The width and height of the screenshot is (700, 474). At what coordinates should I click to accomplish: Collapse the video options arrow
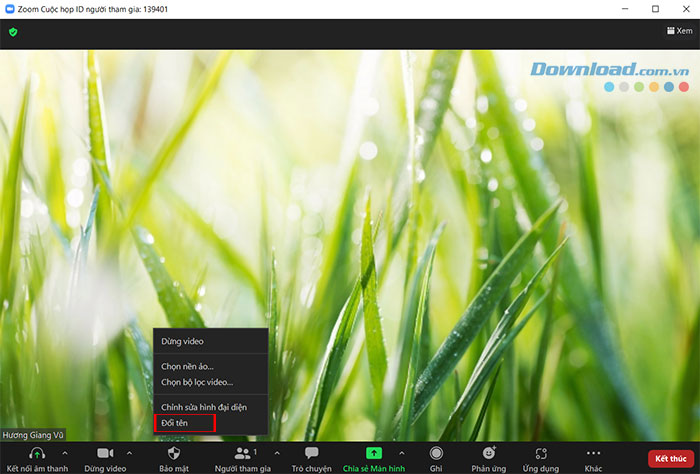[x=129, y=453]
